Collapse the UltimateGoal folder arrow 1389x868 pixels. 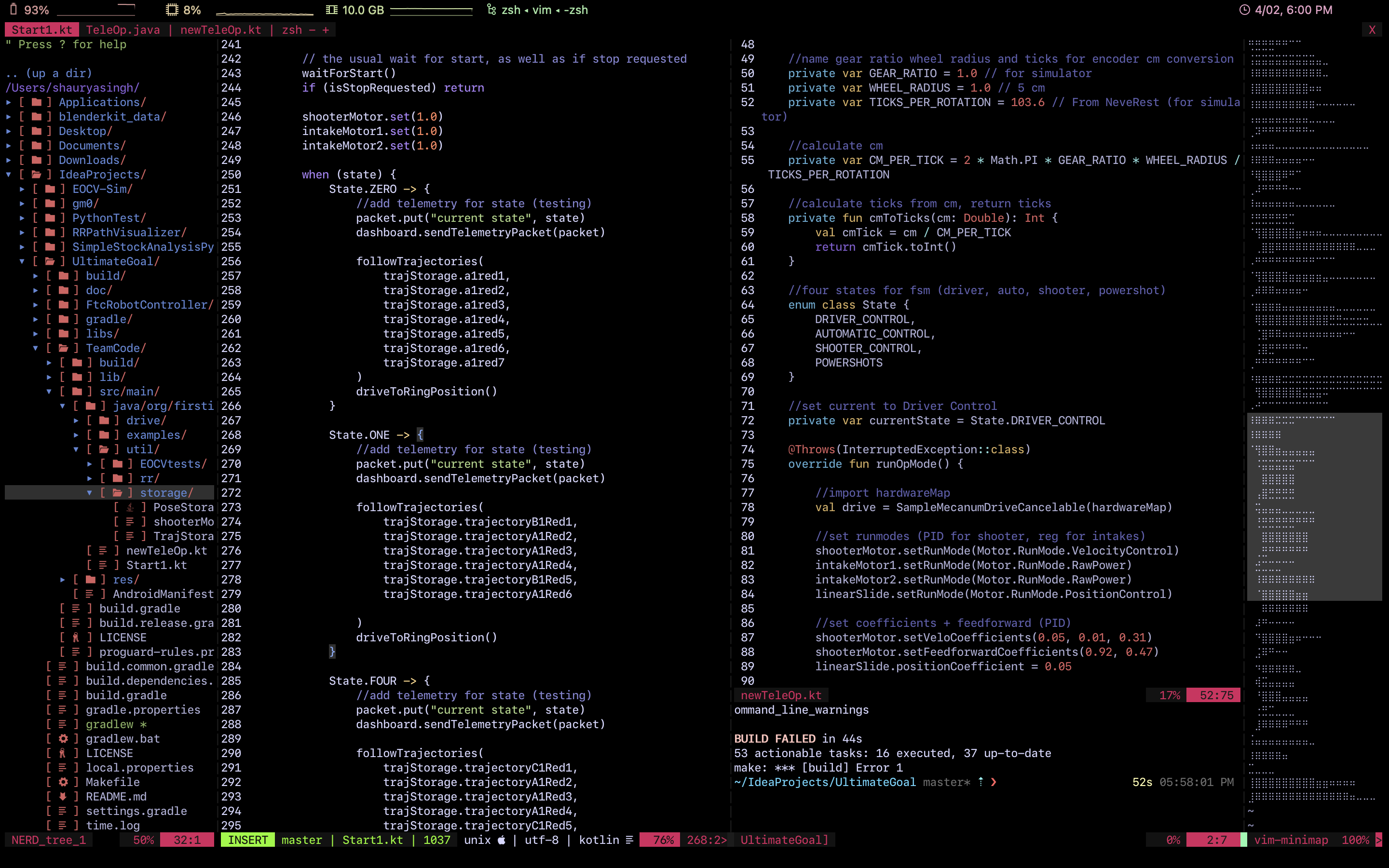[x=22, y=262]
